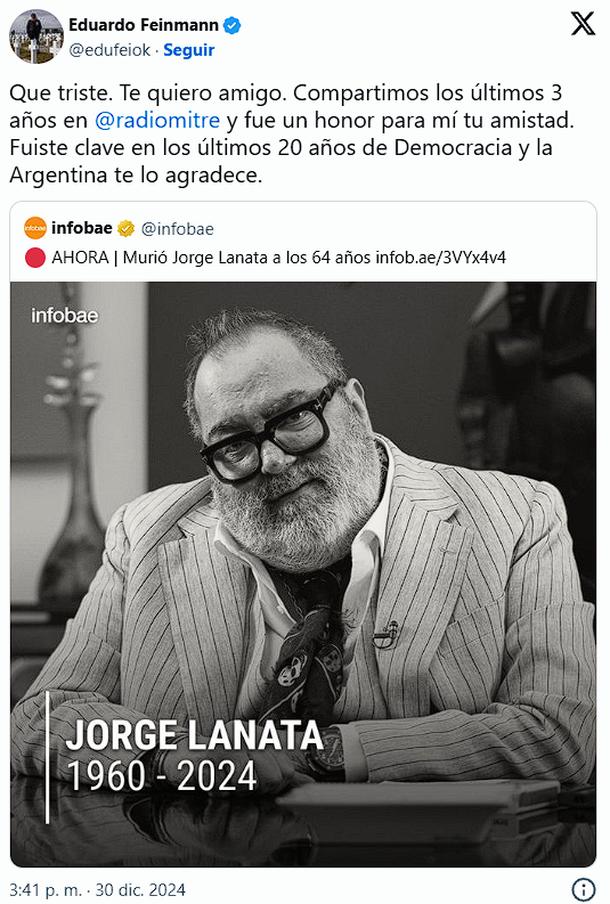This screenshot has width=610, height=904.
Task: Follow via the Seguir link
Action: [189, 50]
